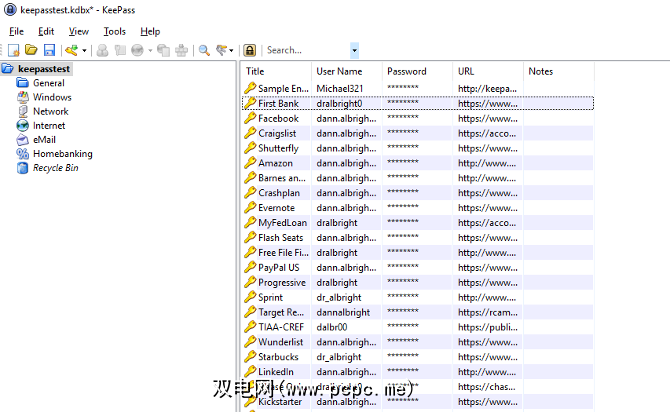Click the Copy URLs to clipboard icon
This screenshot has height=412, width=670.
pyautogui.click(x=163, y=50)
